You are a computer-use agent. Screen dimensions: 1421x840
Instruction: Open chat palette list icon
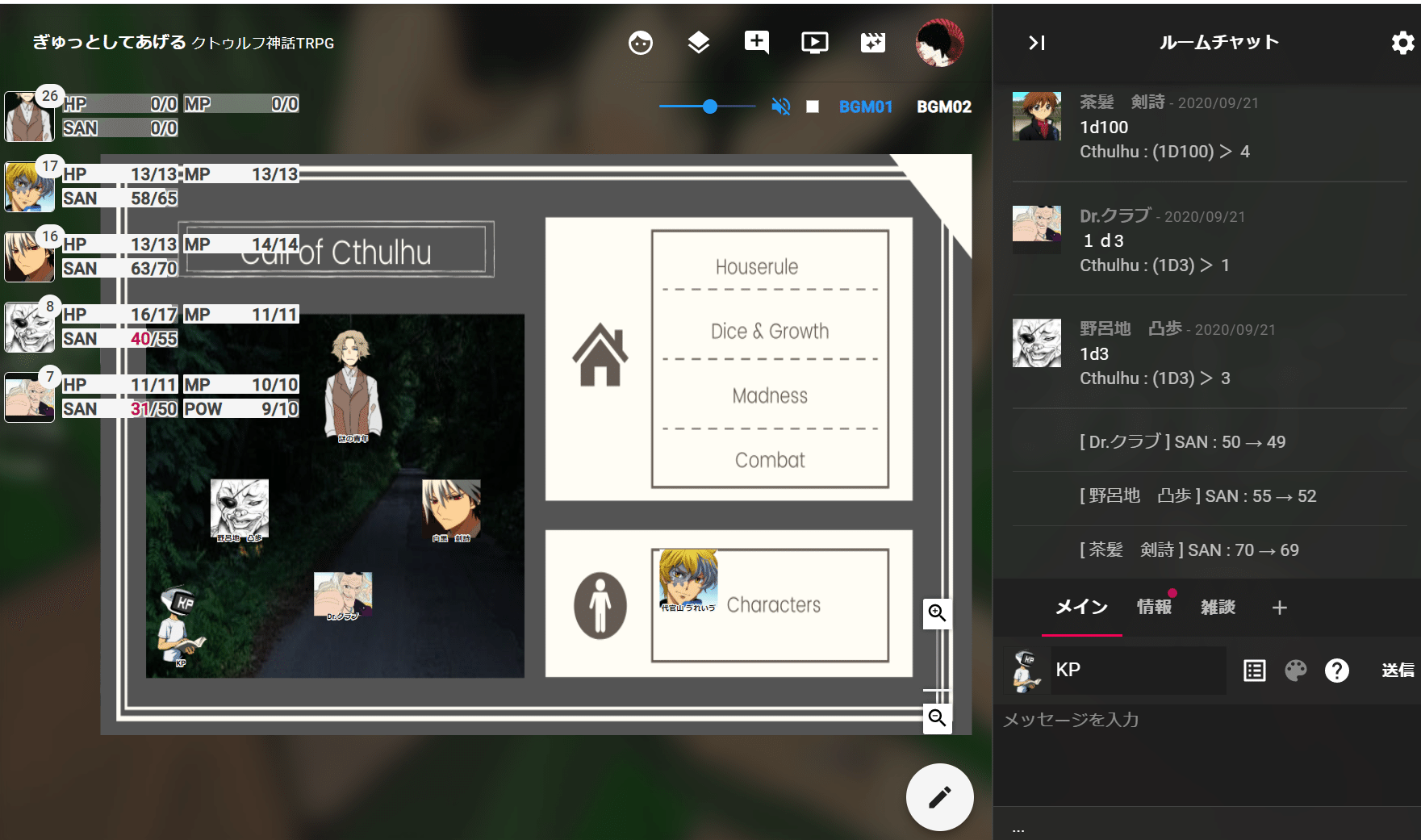(x=1255, y=671)
